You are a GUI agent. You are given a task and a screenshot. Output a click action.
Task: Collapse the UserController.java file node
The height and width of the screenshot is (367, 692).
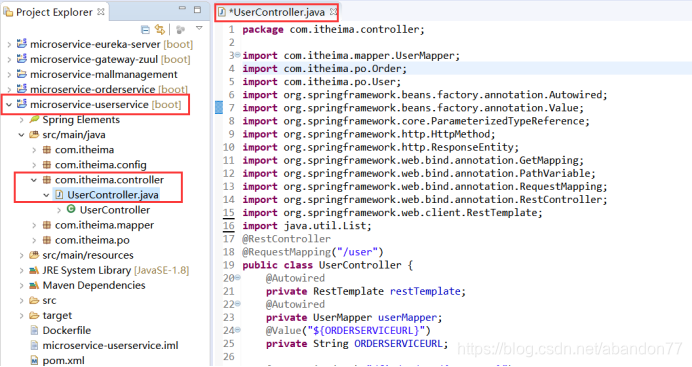[x=46, y=195]
